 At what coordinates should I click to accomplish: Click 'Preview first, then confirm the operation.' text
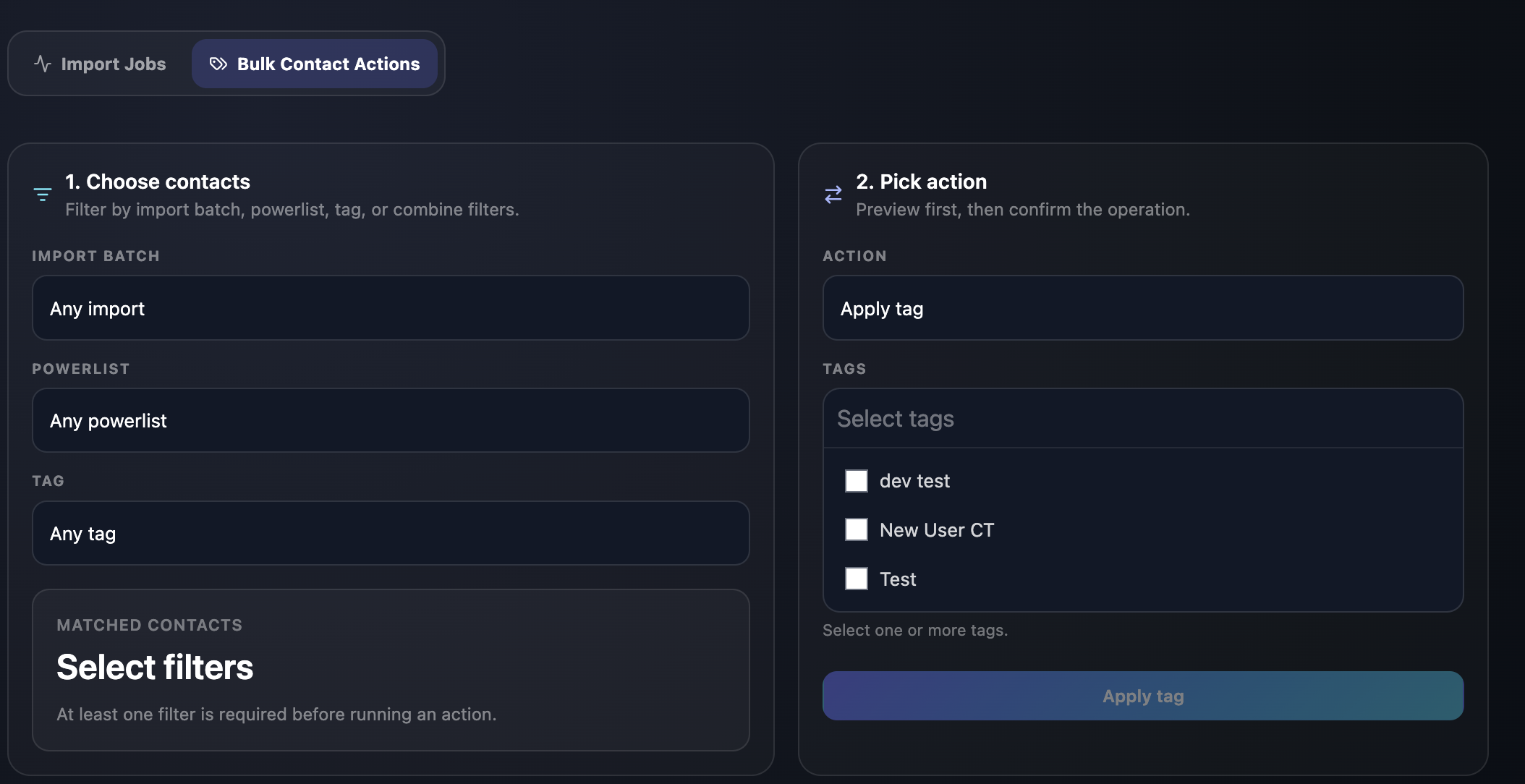1023,210
